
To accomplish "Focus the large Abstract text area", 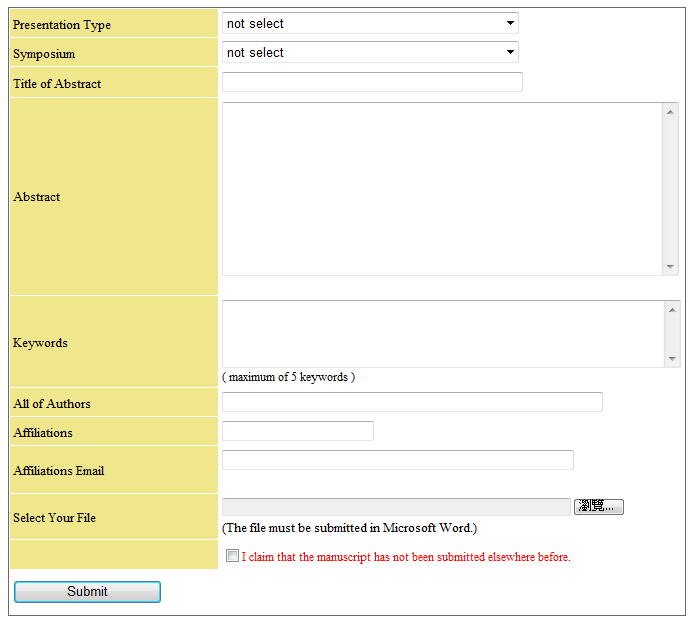I will (x=441, y=188).
